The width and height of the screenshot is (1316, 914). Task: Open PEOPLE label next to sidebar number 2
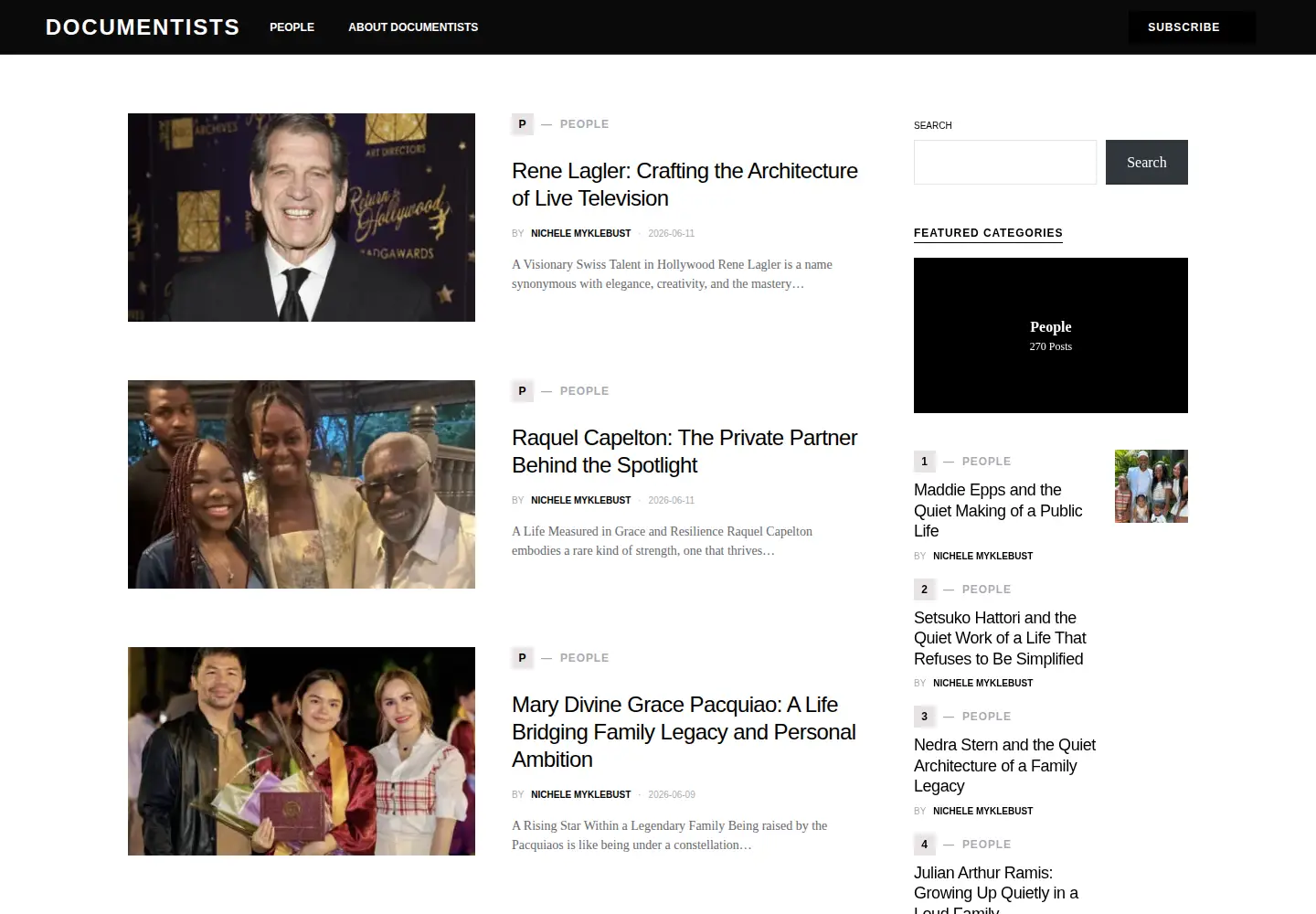[x=986, y=590]
